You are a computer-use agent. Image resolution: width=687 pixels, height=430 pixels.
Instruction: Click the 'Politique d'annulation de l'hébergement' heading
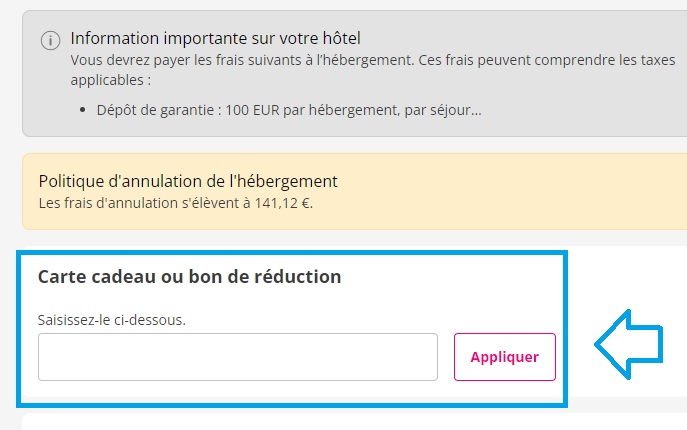188,181
